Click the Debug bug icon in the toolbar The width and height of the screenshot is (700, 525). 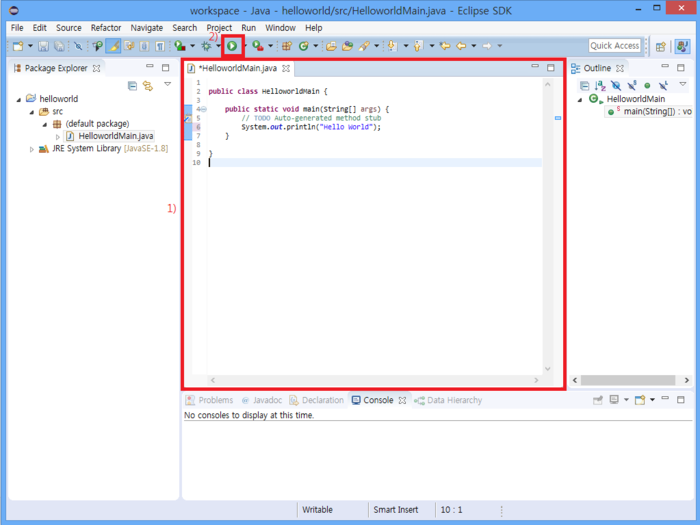click(x=206, y=46)
